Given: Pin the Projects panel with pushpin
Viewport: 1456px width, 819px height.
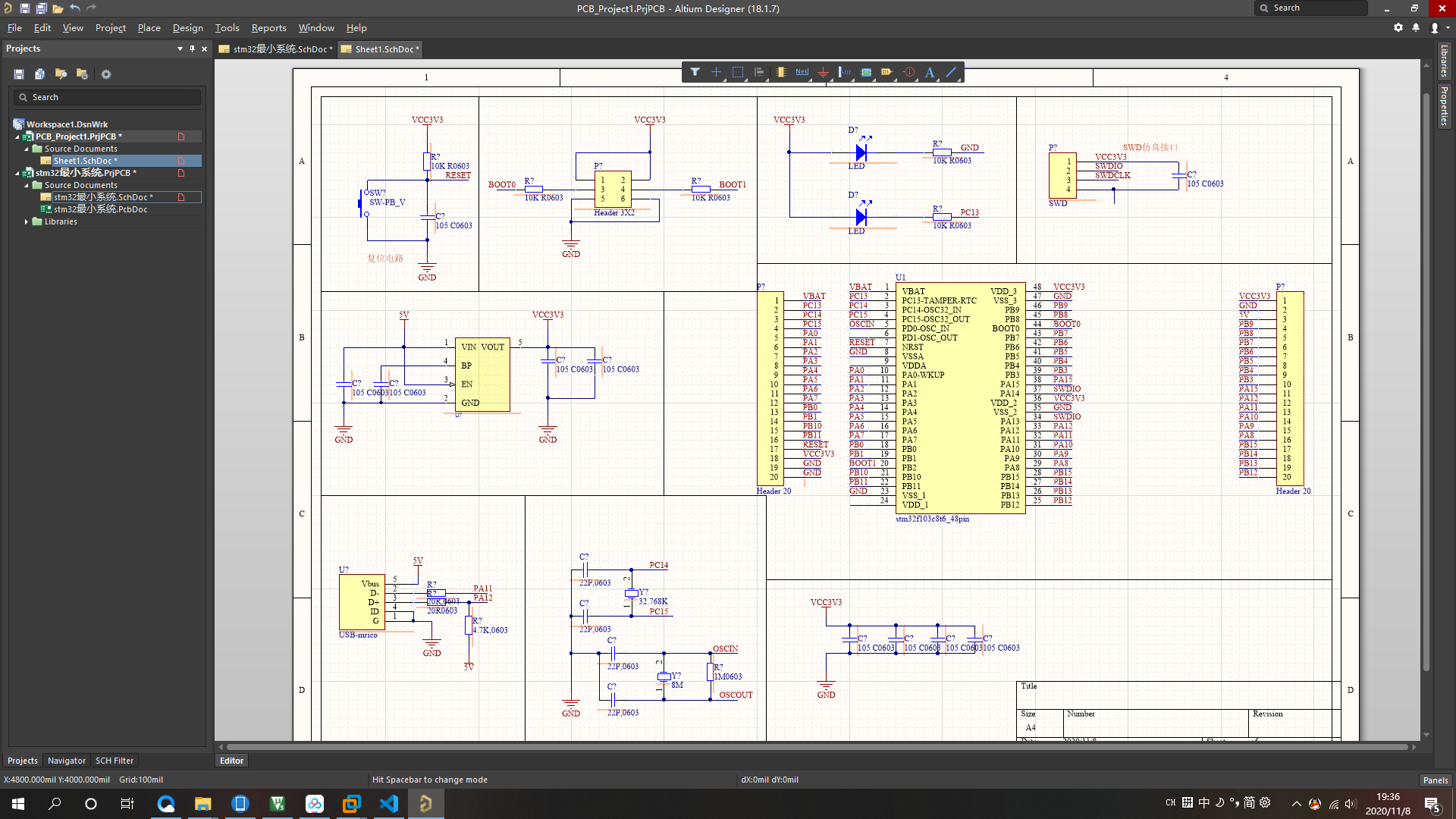Looking at the screenshot, I should (192, 49).
